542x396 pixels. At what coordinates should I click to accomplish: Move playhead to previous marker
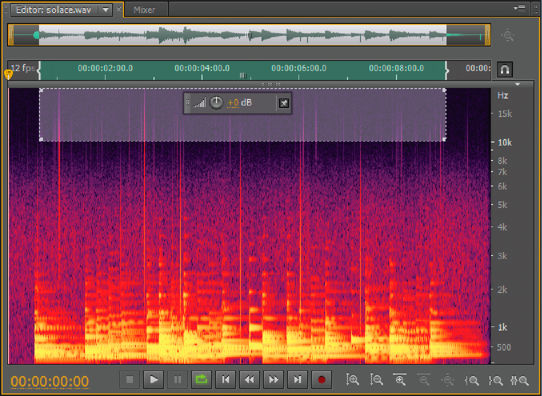click(x=225, y=380)
